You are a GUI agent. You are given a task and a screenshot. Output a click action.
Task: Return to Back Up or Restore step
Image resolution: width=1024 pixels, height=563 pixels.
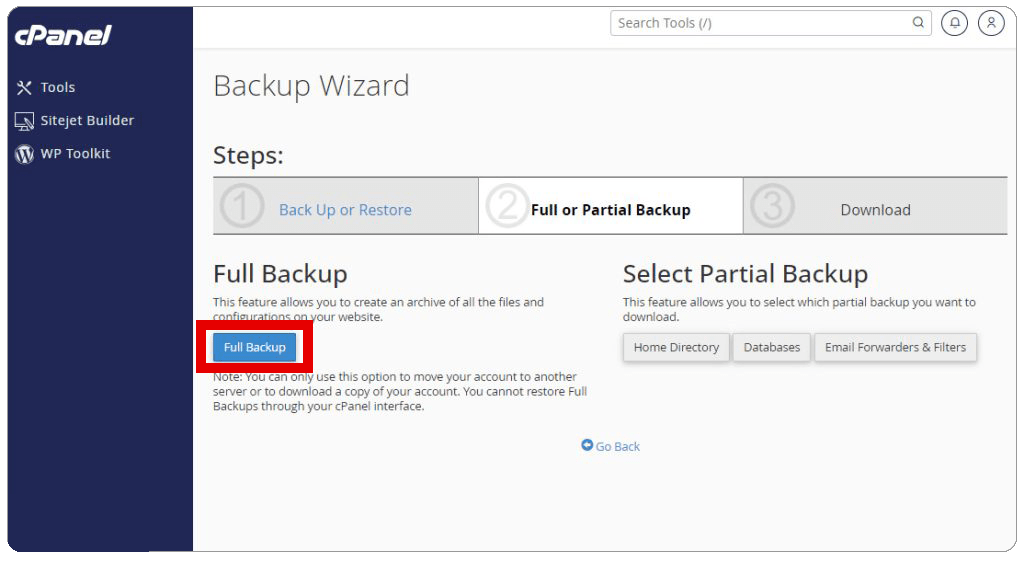(345, 210)
